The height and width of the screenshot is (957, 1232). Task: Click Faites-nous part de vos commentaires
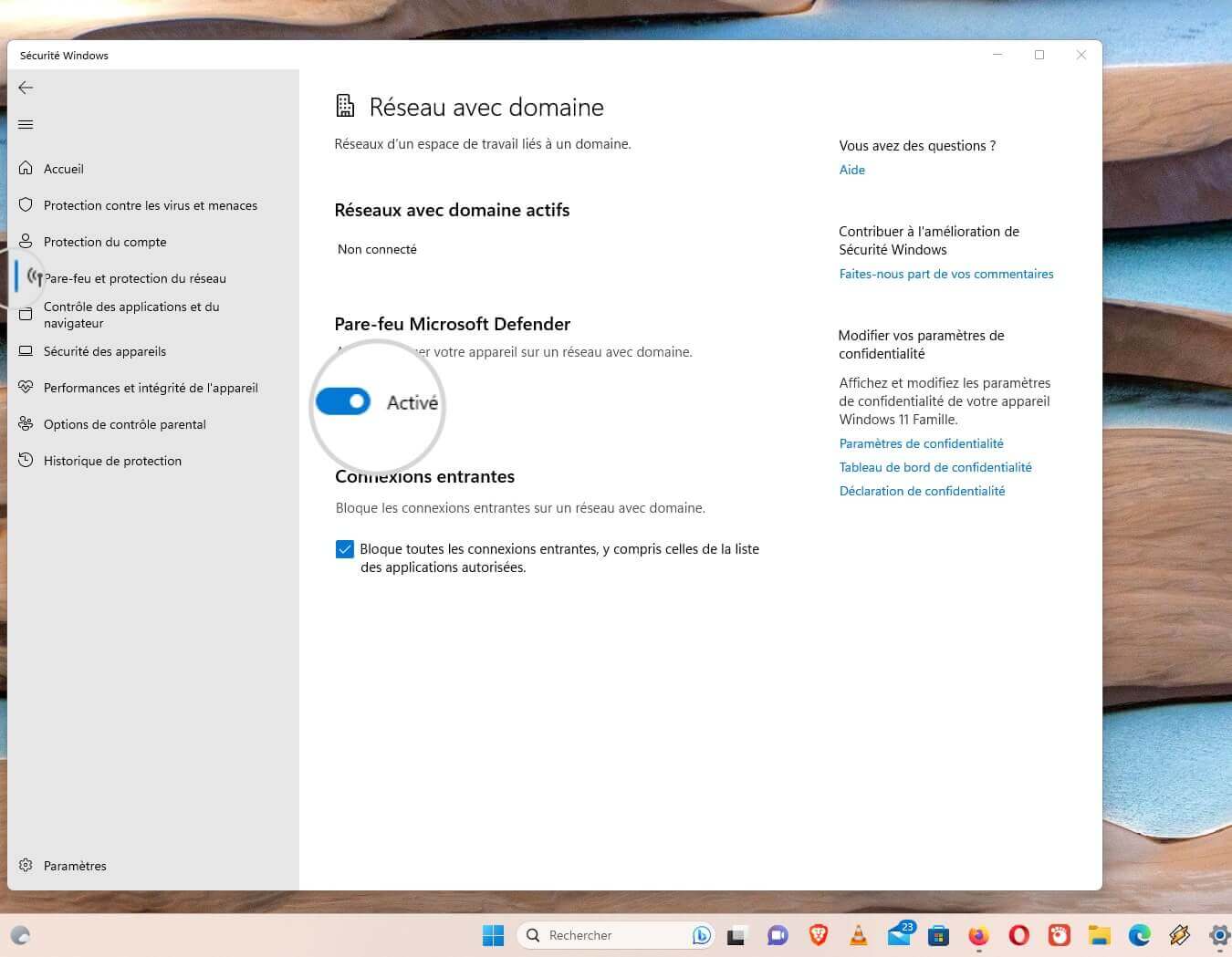tap(946, 274)
